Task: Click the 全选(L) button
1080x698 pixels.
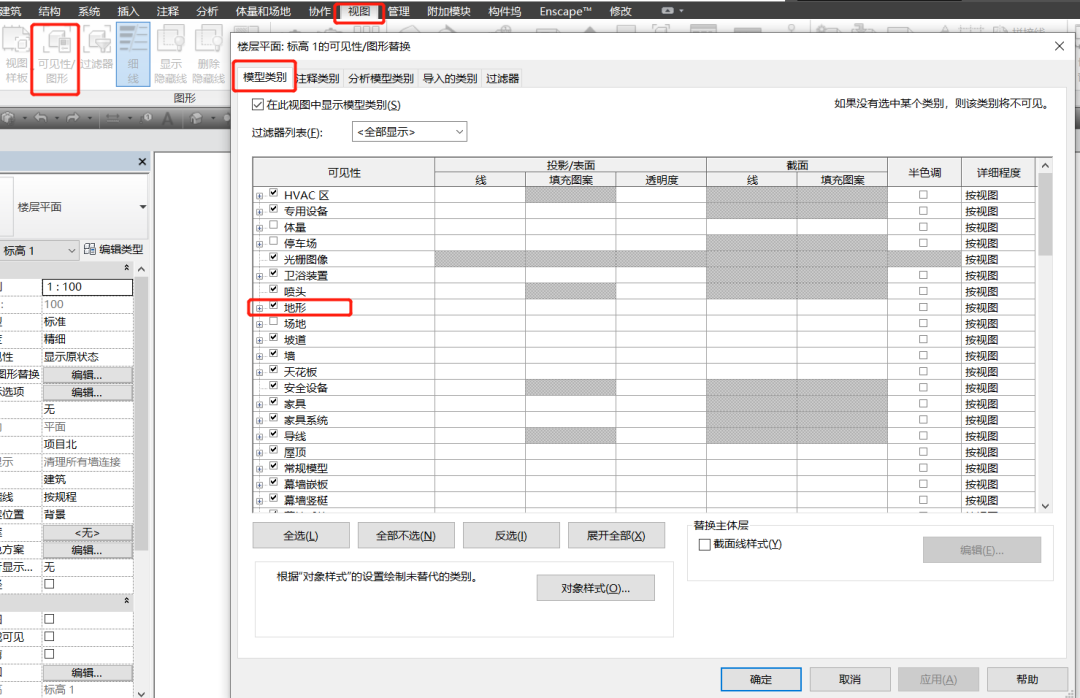Action: click(x=301, y=535)
